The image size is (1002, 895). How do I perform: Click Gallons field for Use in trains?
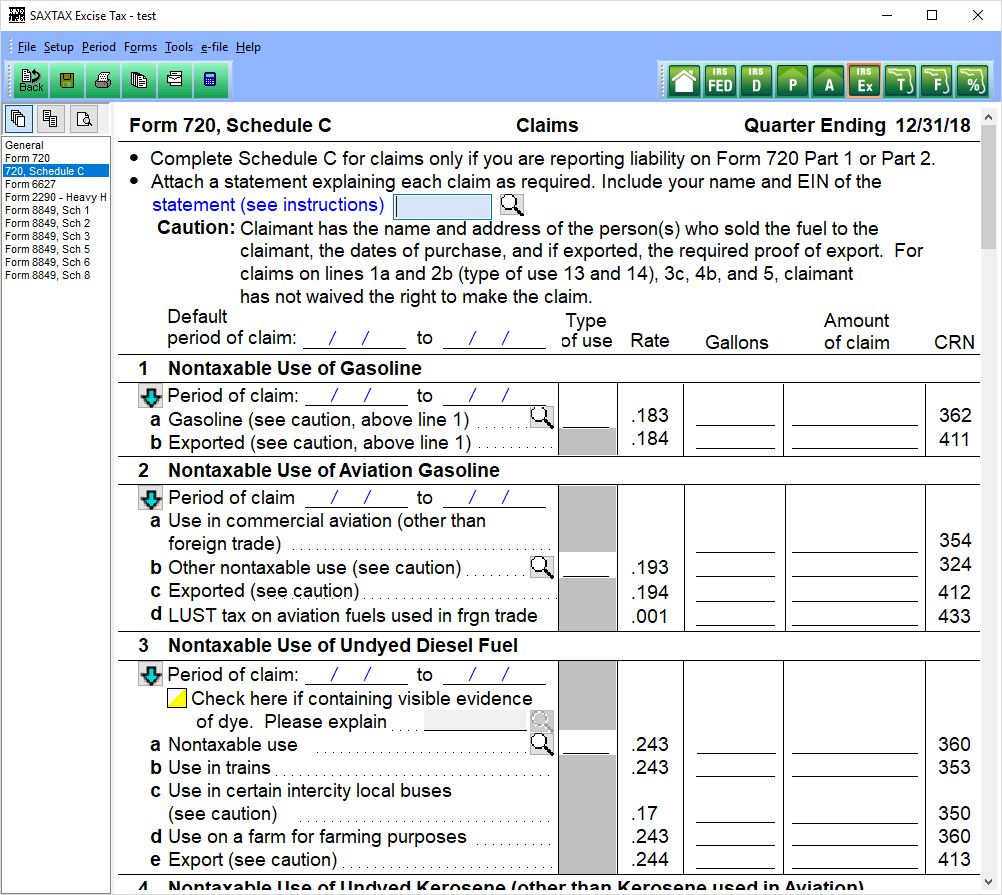736,767
